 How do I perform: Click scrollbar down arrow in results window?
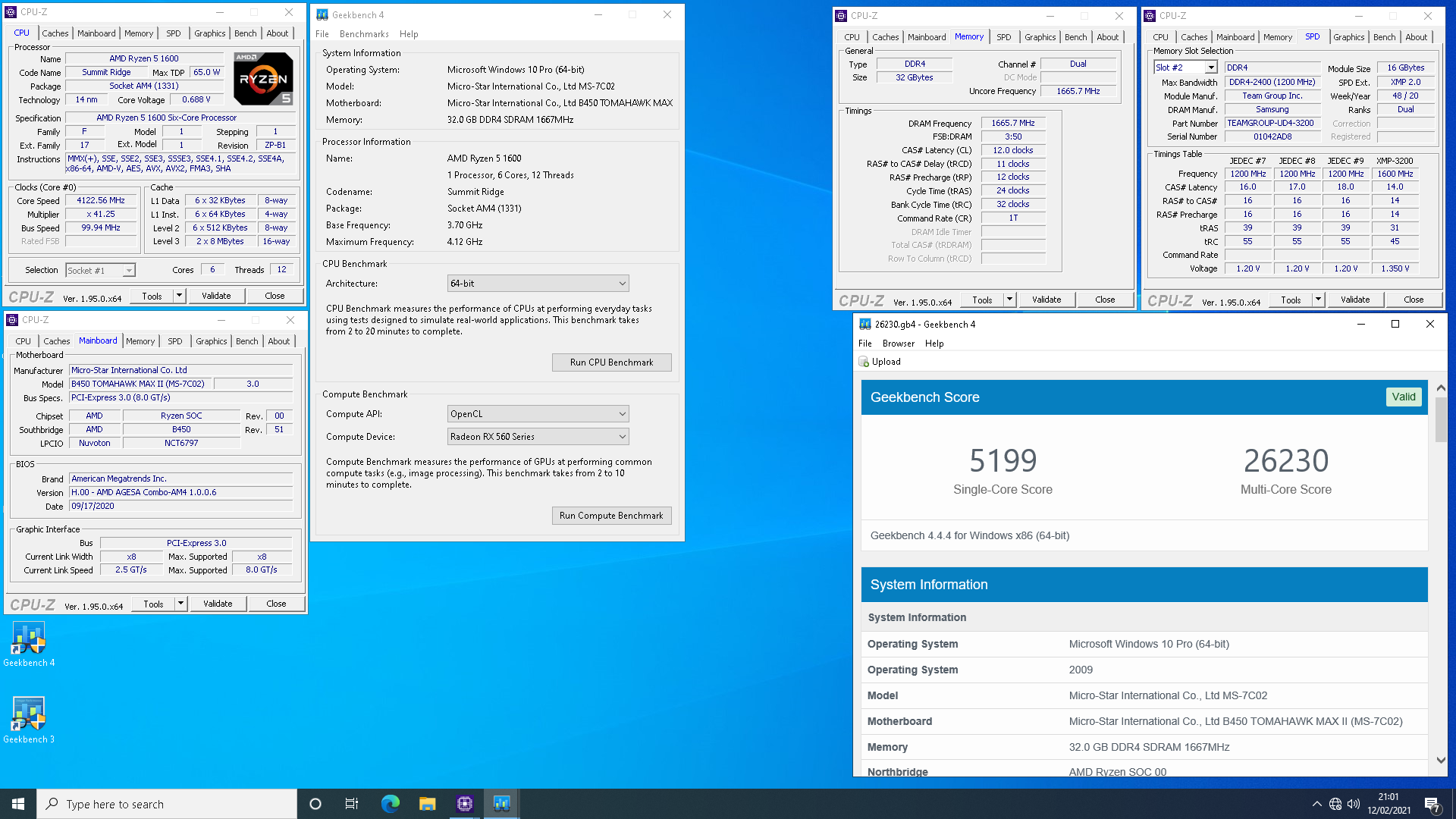[x=1441, y=761]
